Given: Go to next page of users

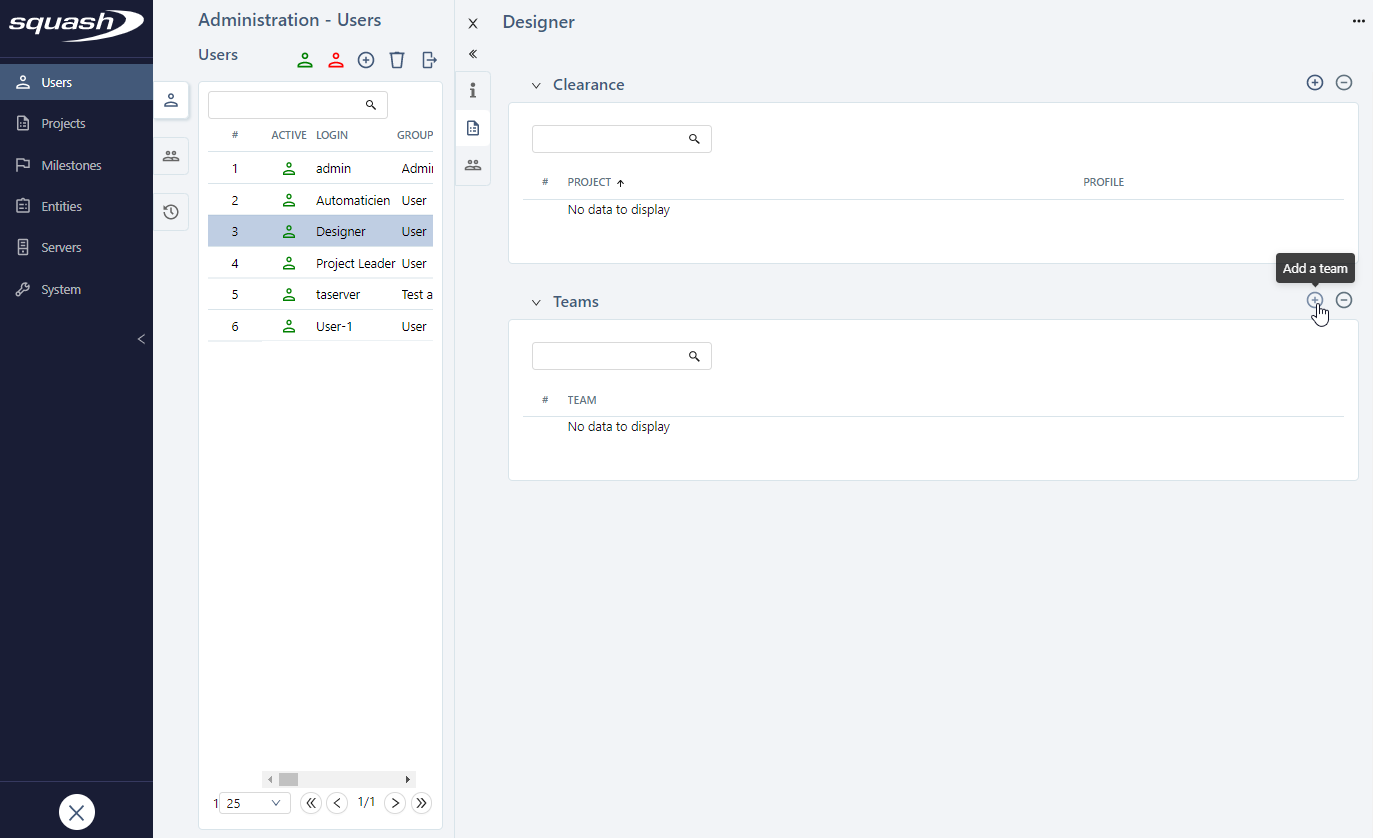Looking at the screenshot, I should tap(395, 803).
